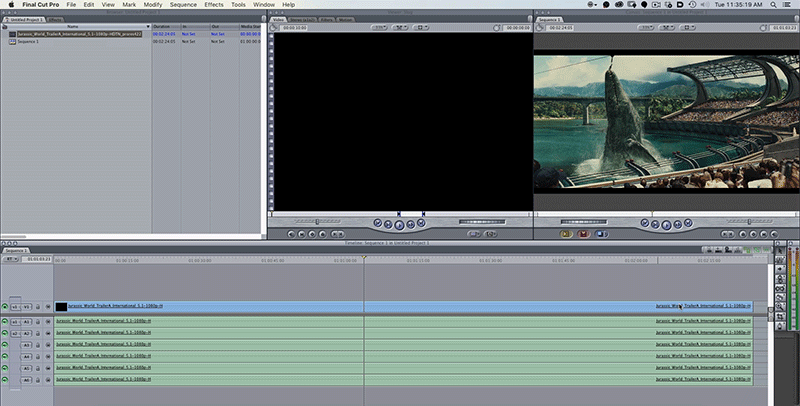Switch to Filters tab in Viewer

click(x=327, y=20)
